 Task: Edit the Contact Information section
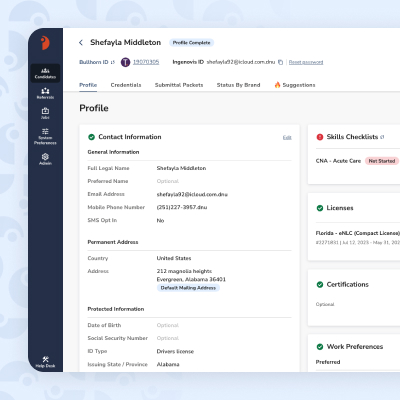287,137
